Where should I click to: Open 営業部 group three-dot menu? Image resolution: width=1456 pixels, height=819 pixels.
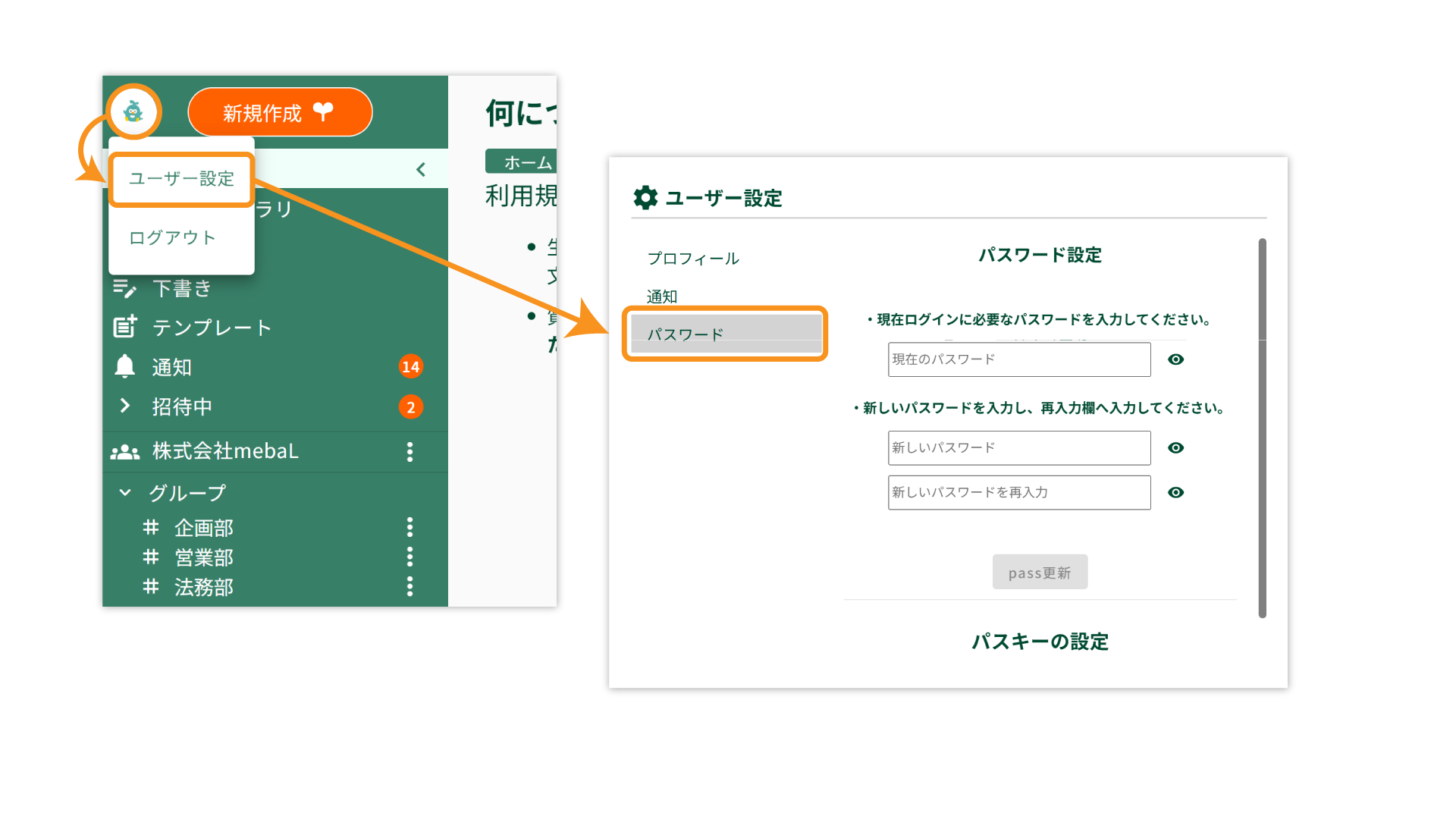pyautogui.click(x=409, y=557)
